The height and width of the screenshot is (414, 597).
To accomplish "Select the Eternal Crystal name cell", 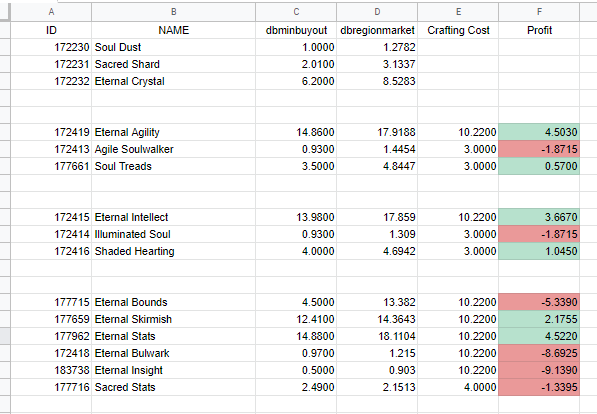I will point(173,81).
